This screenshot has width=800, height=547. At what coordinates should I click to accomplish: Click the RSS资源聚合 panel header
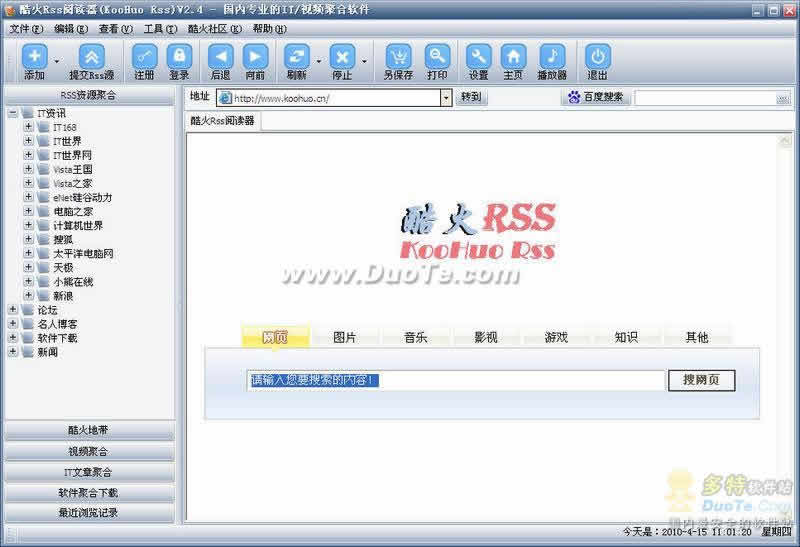[x=89, y=95]
